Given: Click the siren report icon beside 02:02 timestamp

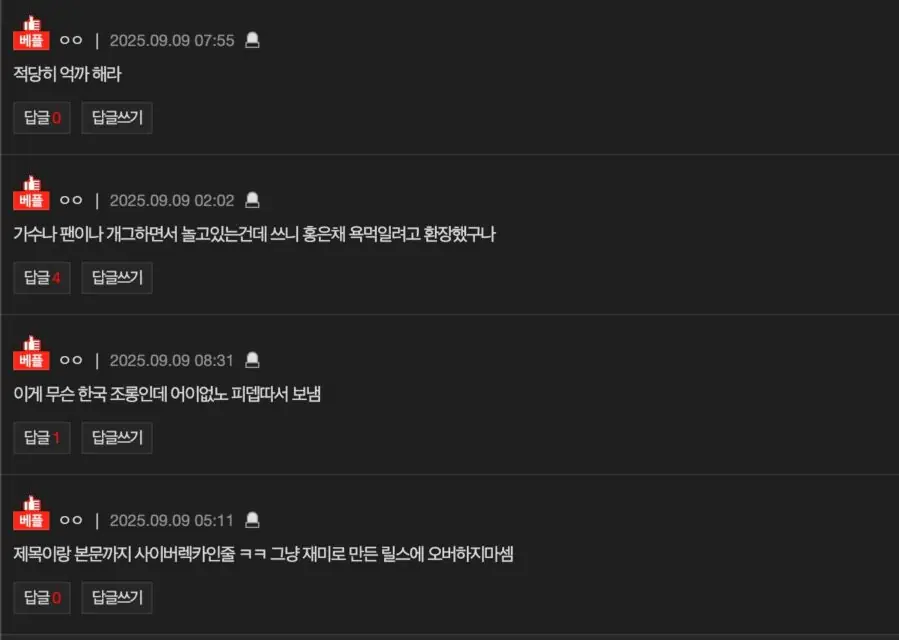Looking at the screenshot, I should 252,200.
